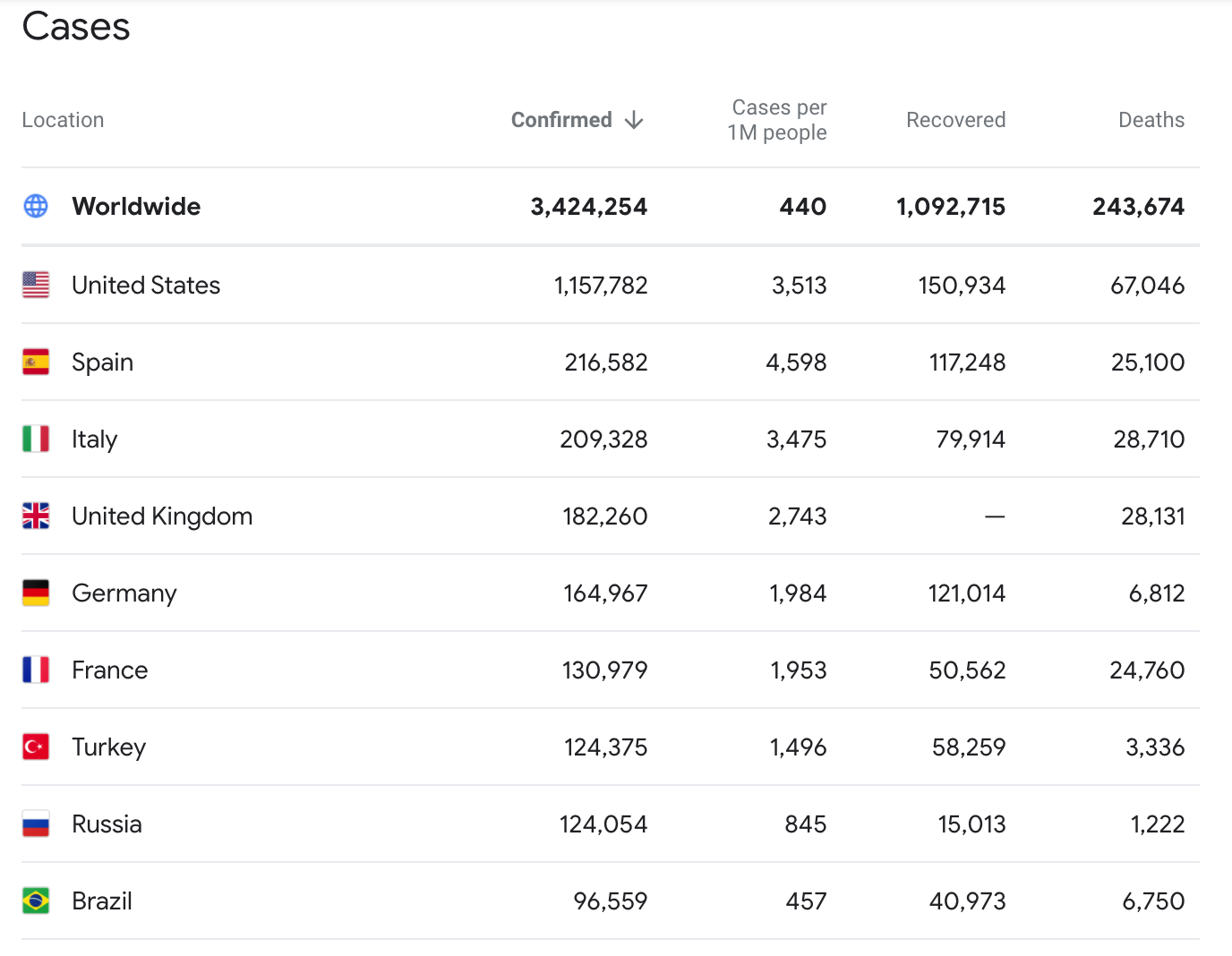Sort table by Confirmed column header
Screen dimensions: 1232x956
click(561, 120)
